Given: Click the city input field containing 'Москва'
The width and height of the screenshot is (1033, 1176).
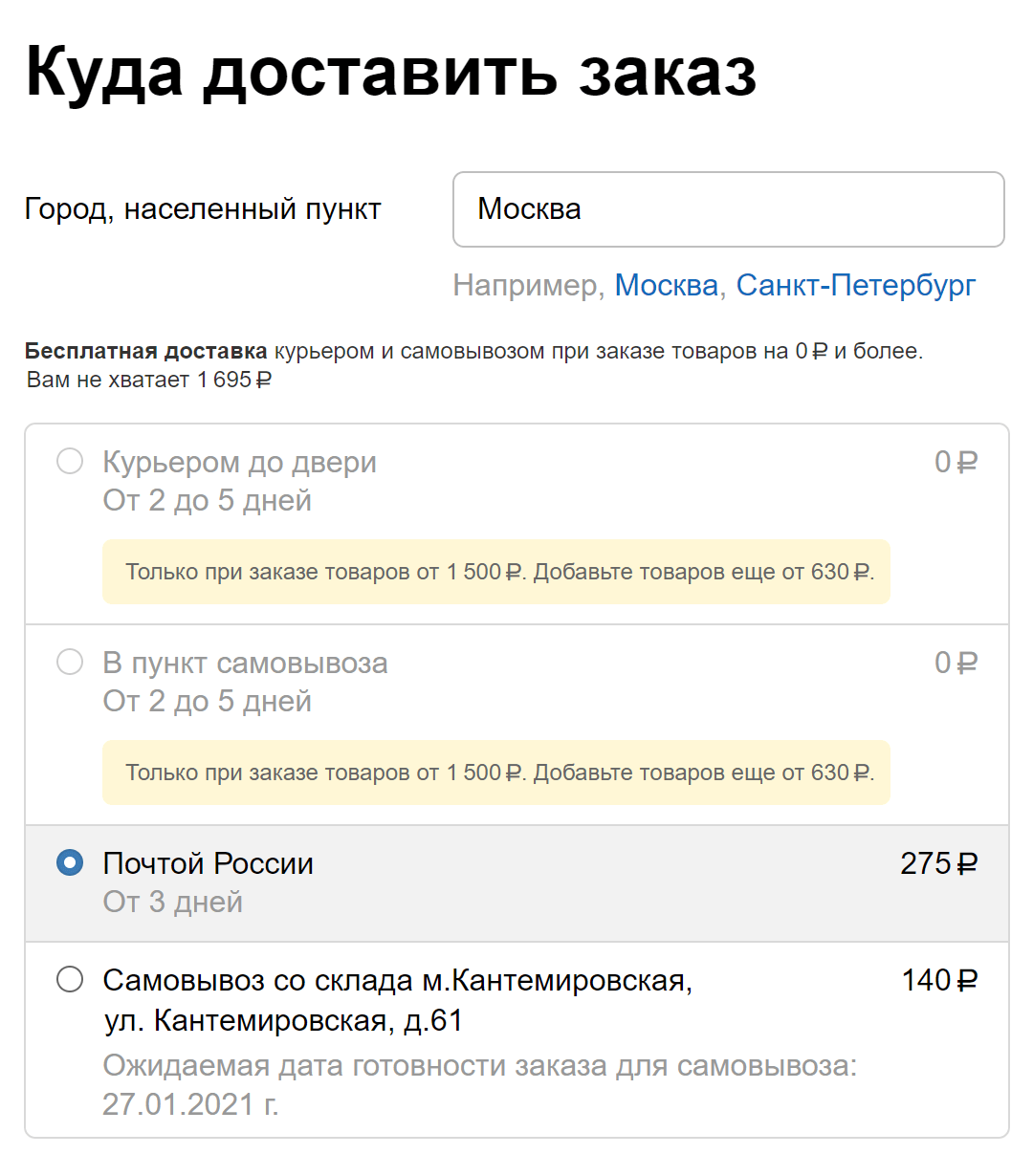Looking at the screenshot, I should [729, 209].
